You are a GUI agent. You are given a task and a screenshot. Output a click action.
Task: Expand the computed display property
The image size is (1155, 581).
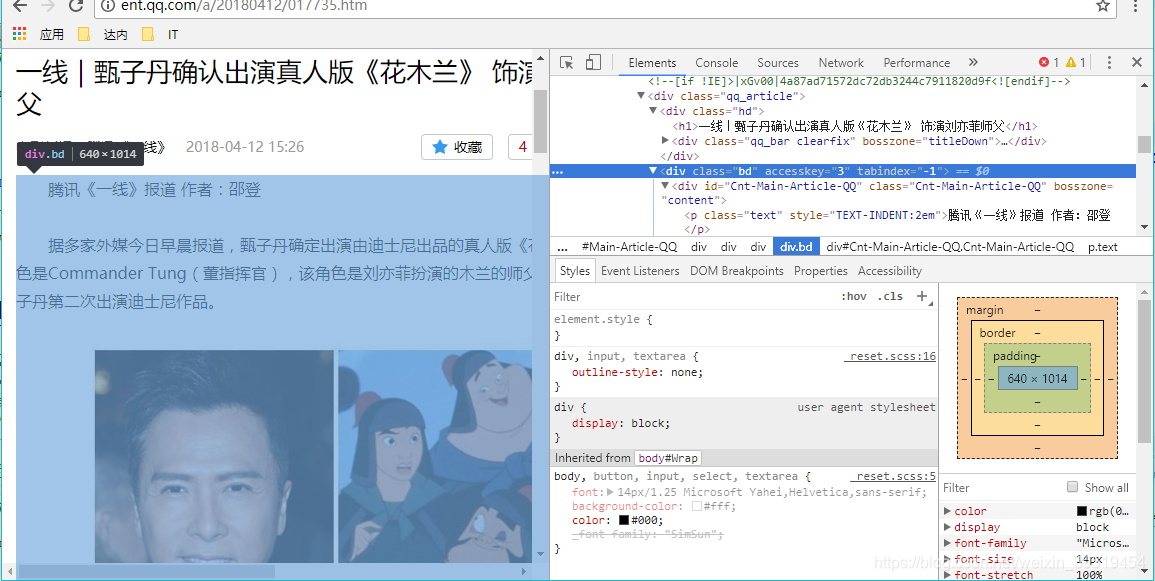click(948, 527)
